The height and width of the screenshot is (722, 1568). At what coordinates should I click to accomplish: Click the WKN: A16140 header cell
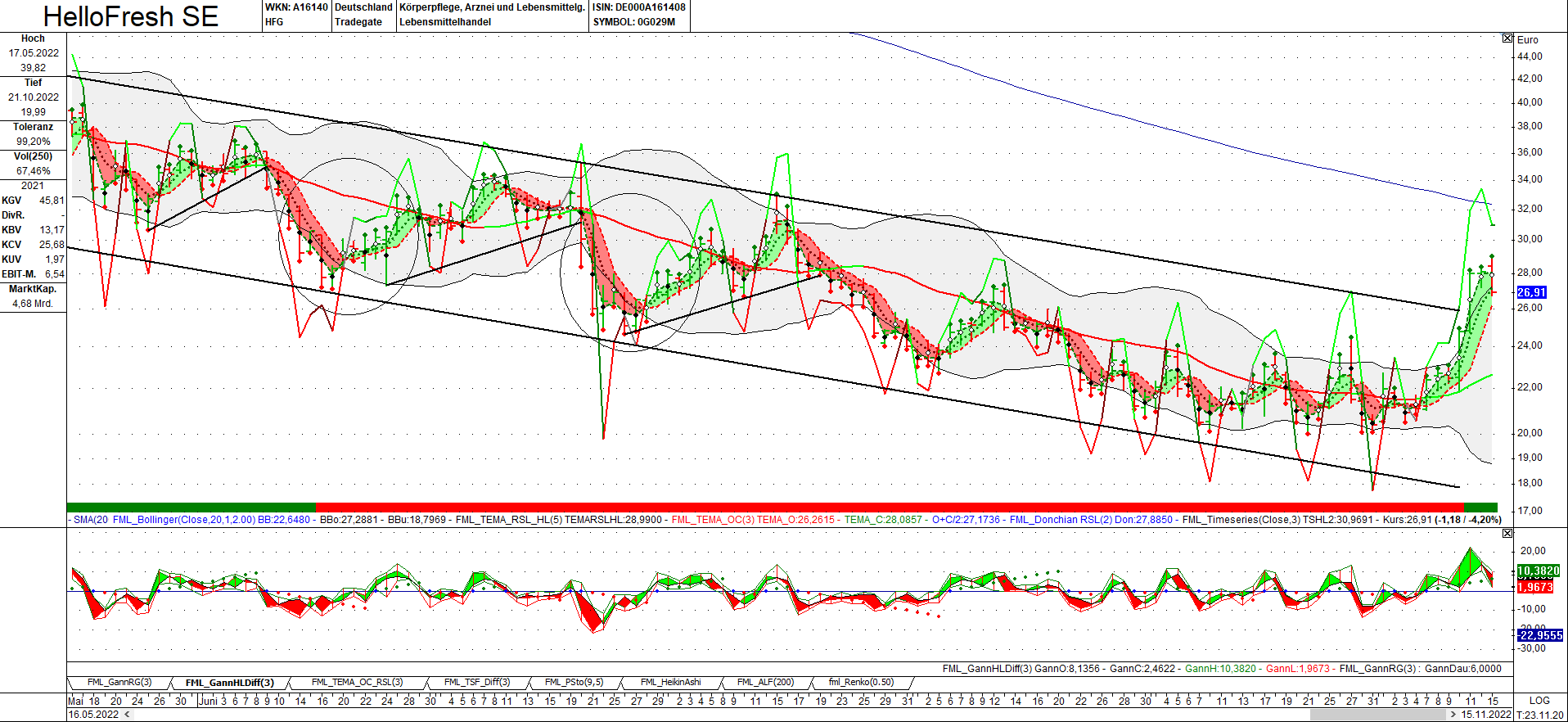pyautogui.click(x=296, y=7)
